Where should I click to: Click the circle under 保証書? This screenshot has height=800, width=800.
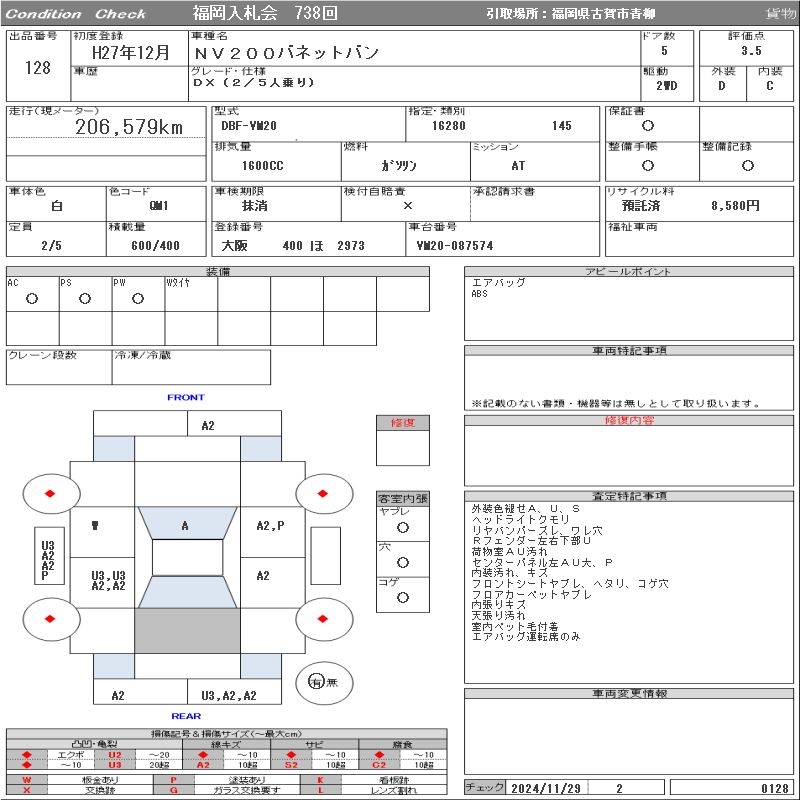(x=648, y=126)
